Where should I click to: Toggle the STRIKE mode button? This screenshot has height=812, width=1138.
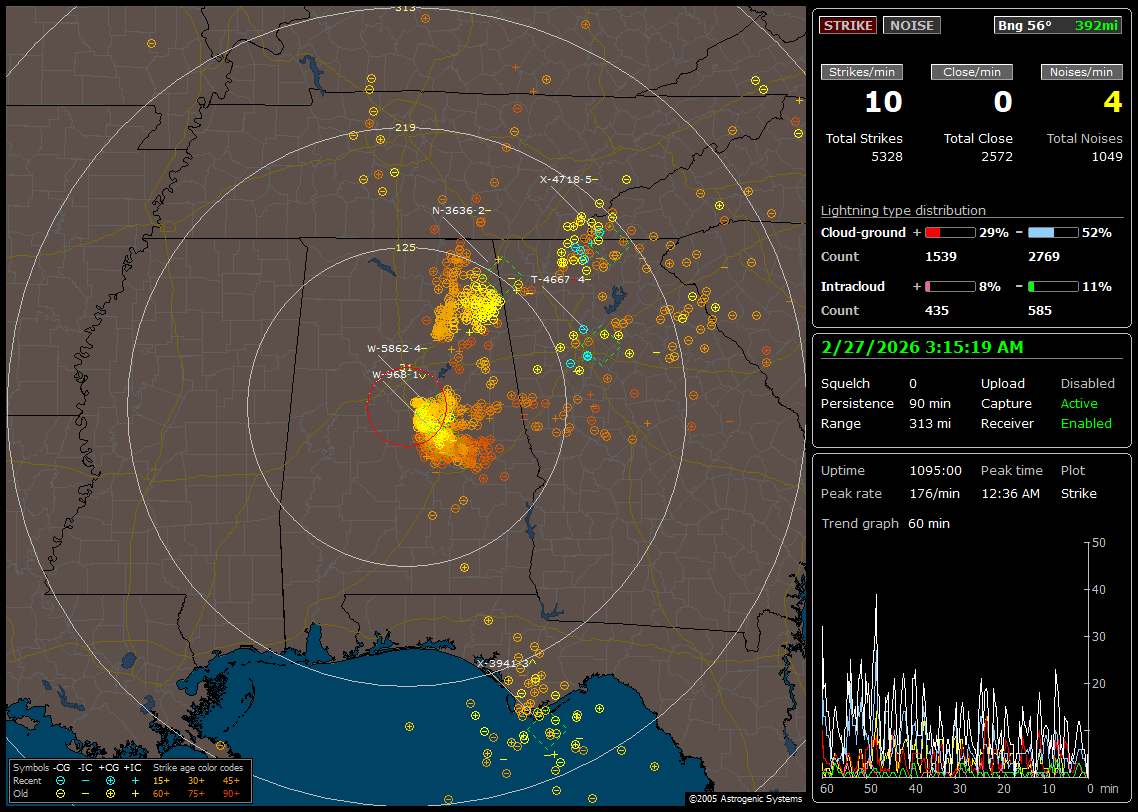tap(848, 25)
